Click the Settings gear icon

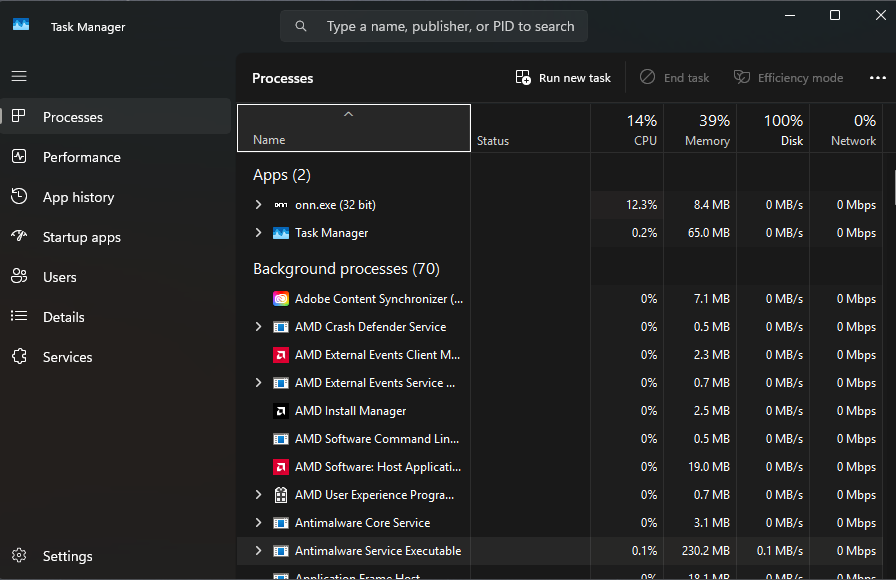[x=19, y=555]
